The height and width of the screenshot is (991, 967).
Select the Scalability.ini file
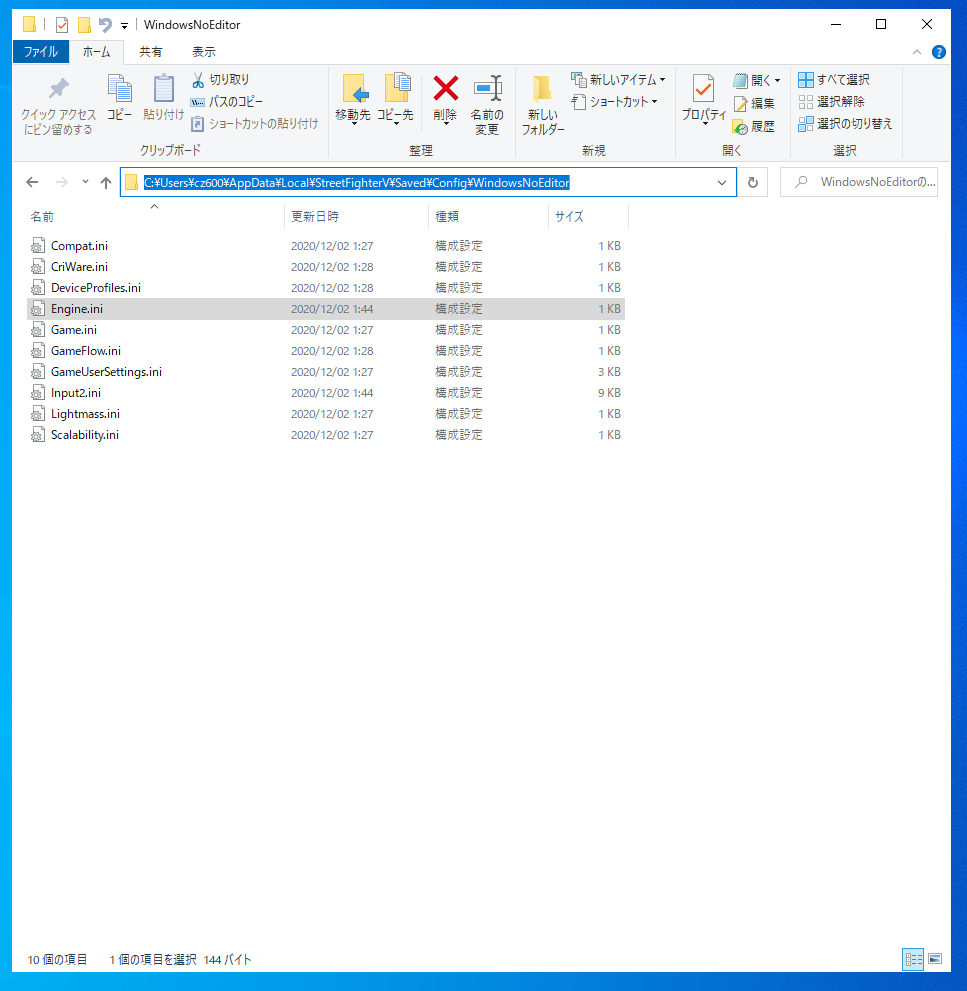(x=325, y=435)
